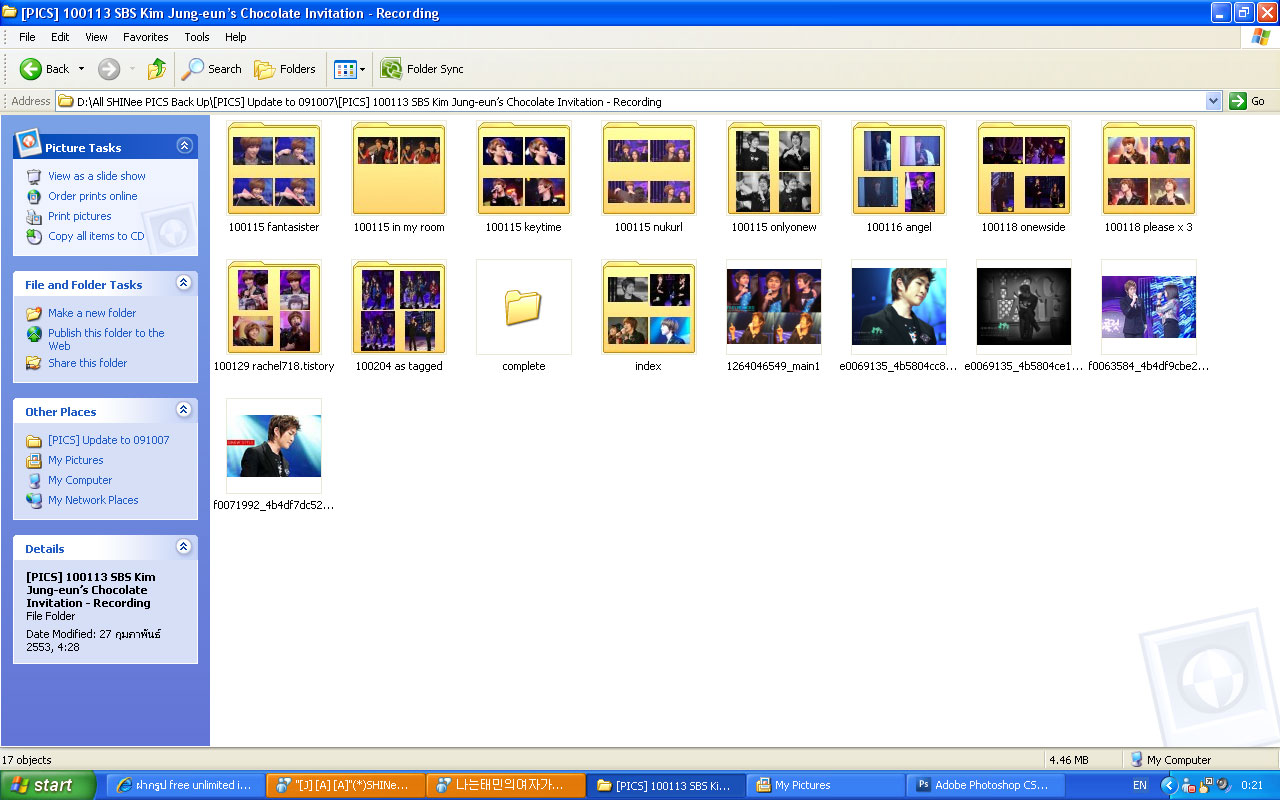Image resolution: width=1280 pixels, height=800 pixels.
Task: Click Order prints online link
Action: coord(93,196)
